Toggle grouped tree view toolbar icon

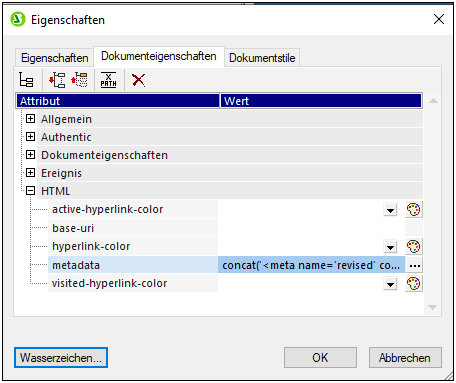26,80
